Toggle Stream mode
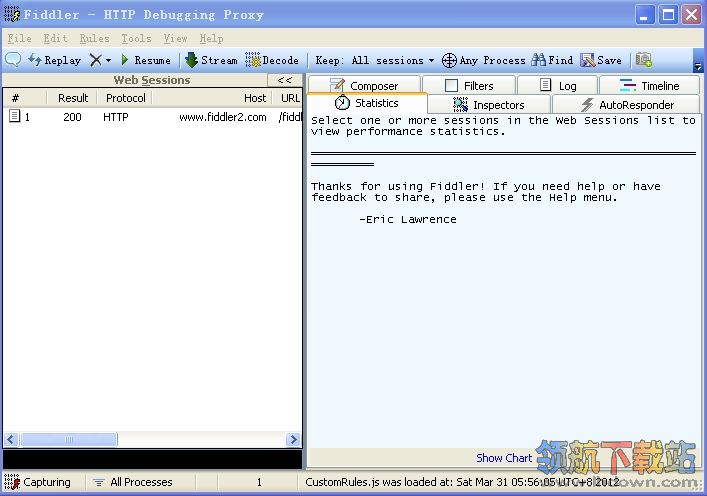Viewport: 707px width, 496px height. coord(211,60)
